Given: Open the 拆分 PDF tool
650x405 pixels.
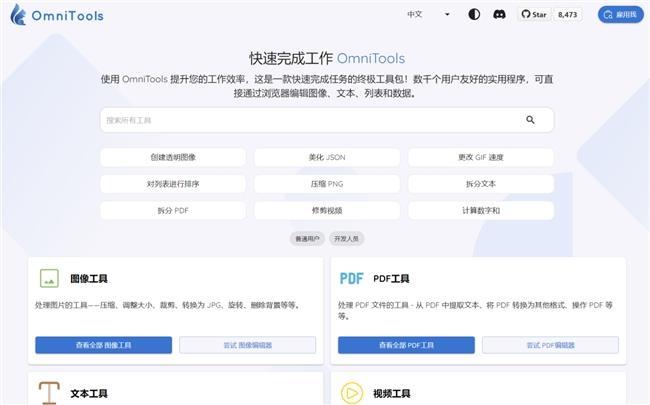Looking at the screenshot, I should [173, 211].
